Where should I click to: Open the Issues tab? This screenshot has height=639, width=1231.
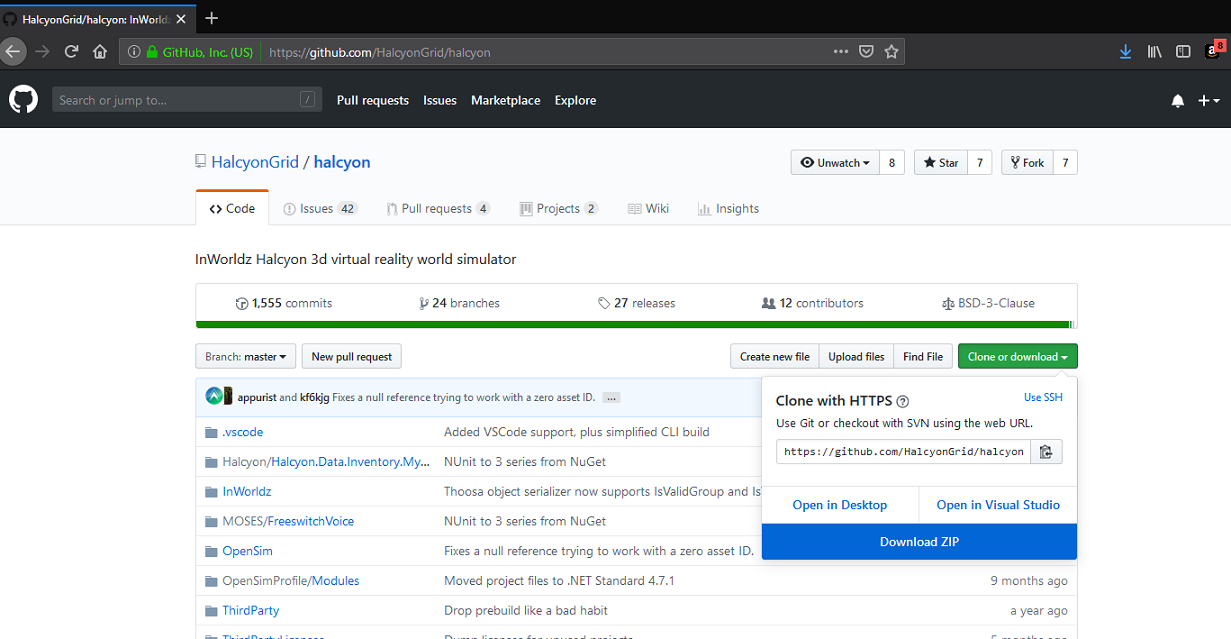click(320, 209)
